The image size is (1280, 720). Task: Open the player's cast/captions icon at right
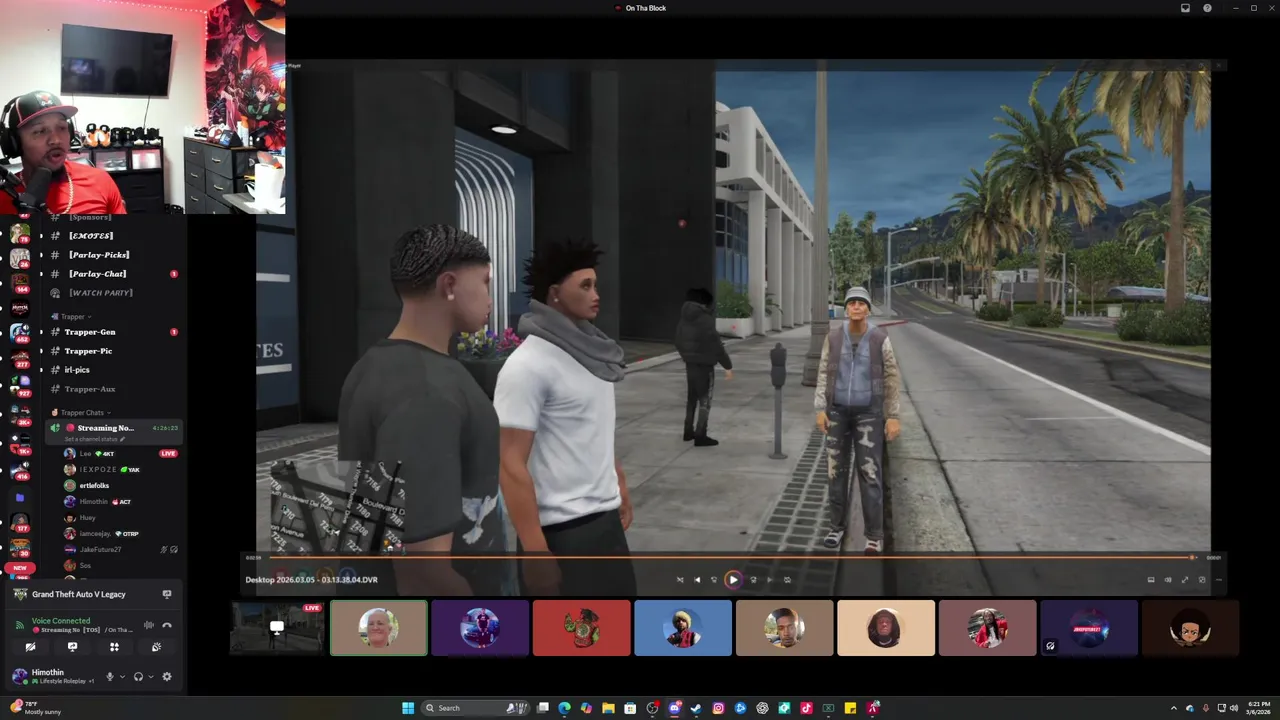1151,580
